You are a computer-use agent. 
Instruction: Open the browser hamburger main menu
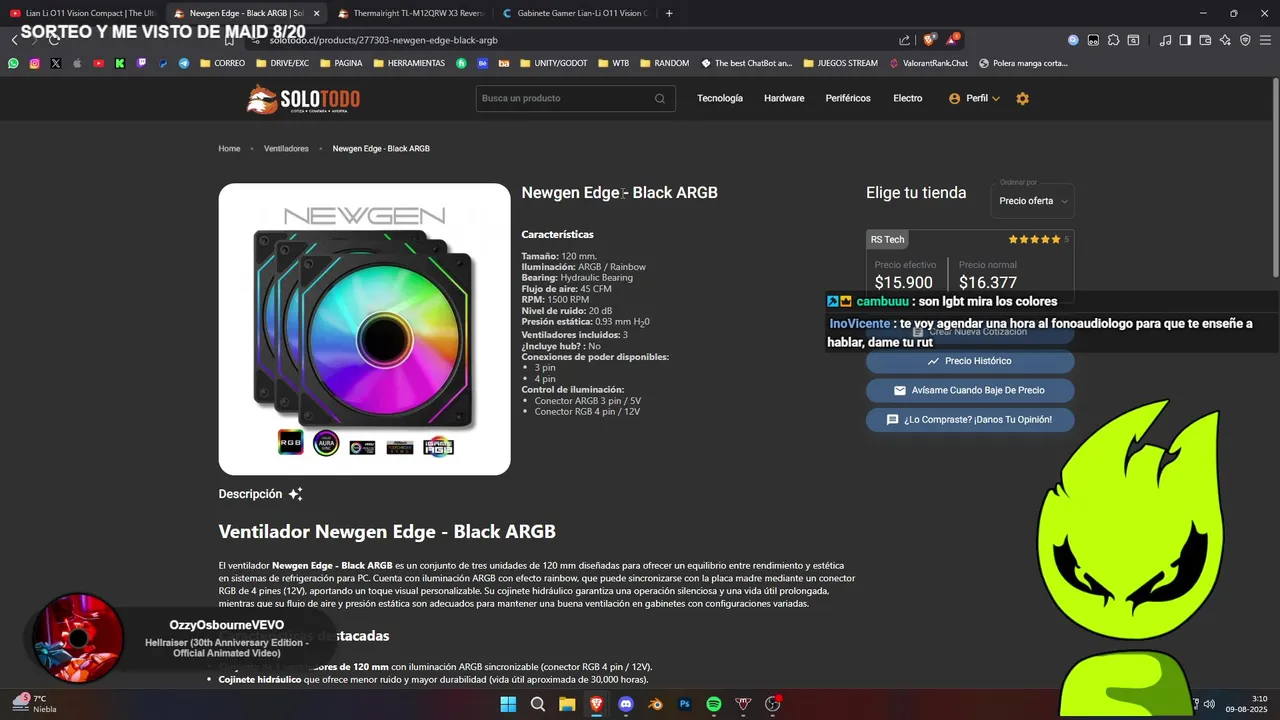(1265, 40)
